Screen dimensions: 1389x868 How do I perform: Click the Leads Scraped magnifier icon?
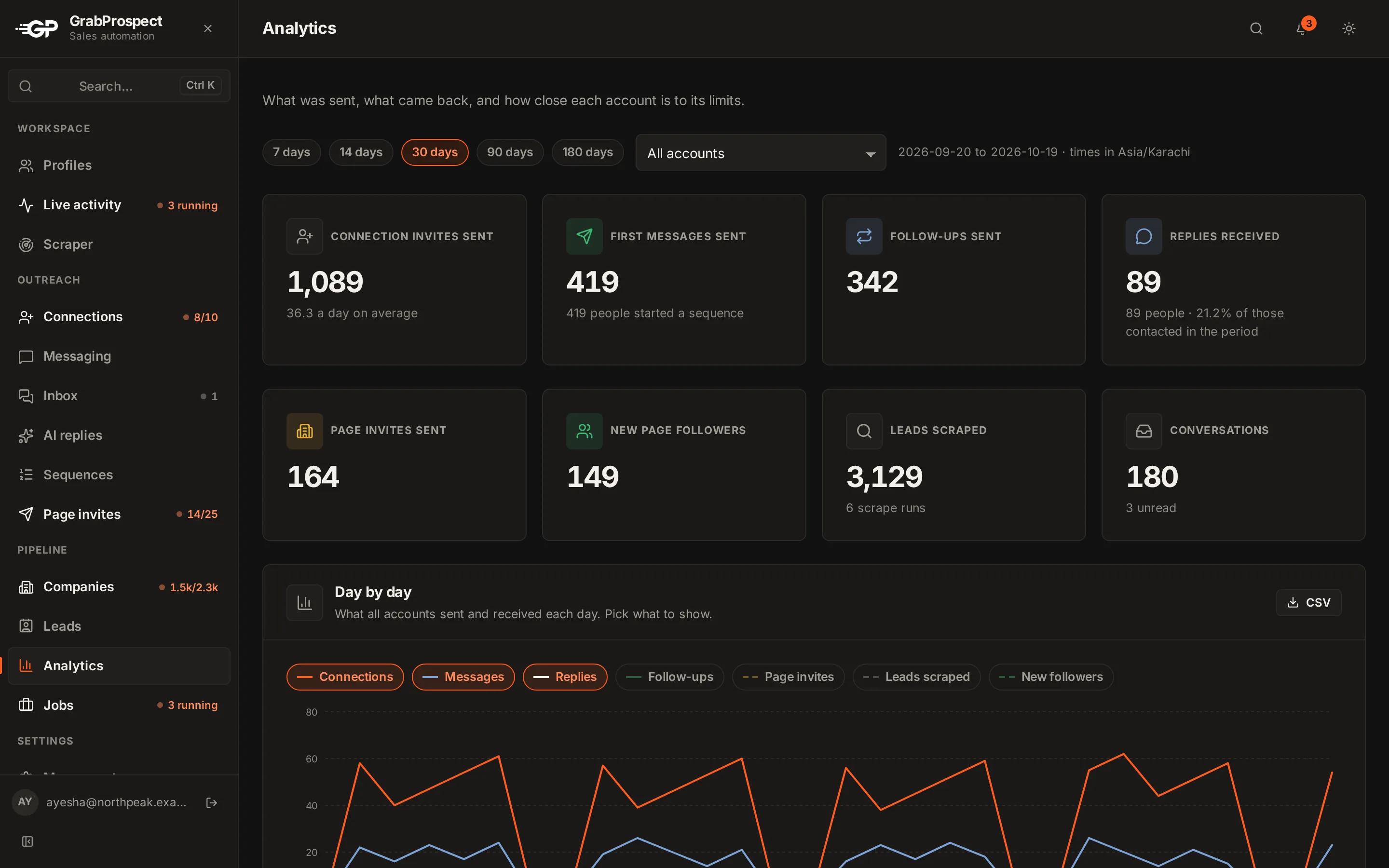click(864, 431)
